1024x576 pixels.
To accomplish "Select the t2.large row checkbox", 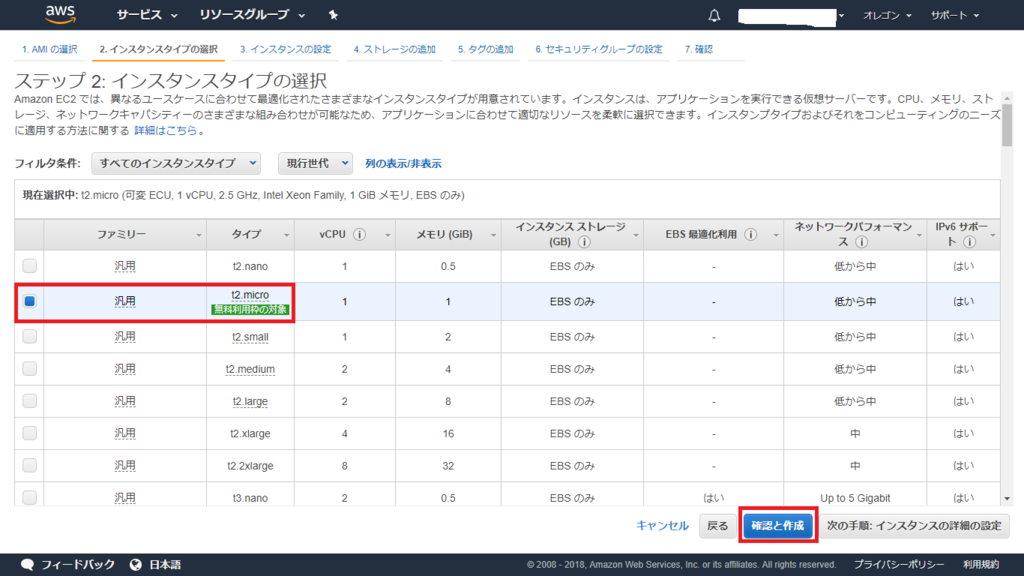I will (29, 400).
